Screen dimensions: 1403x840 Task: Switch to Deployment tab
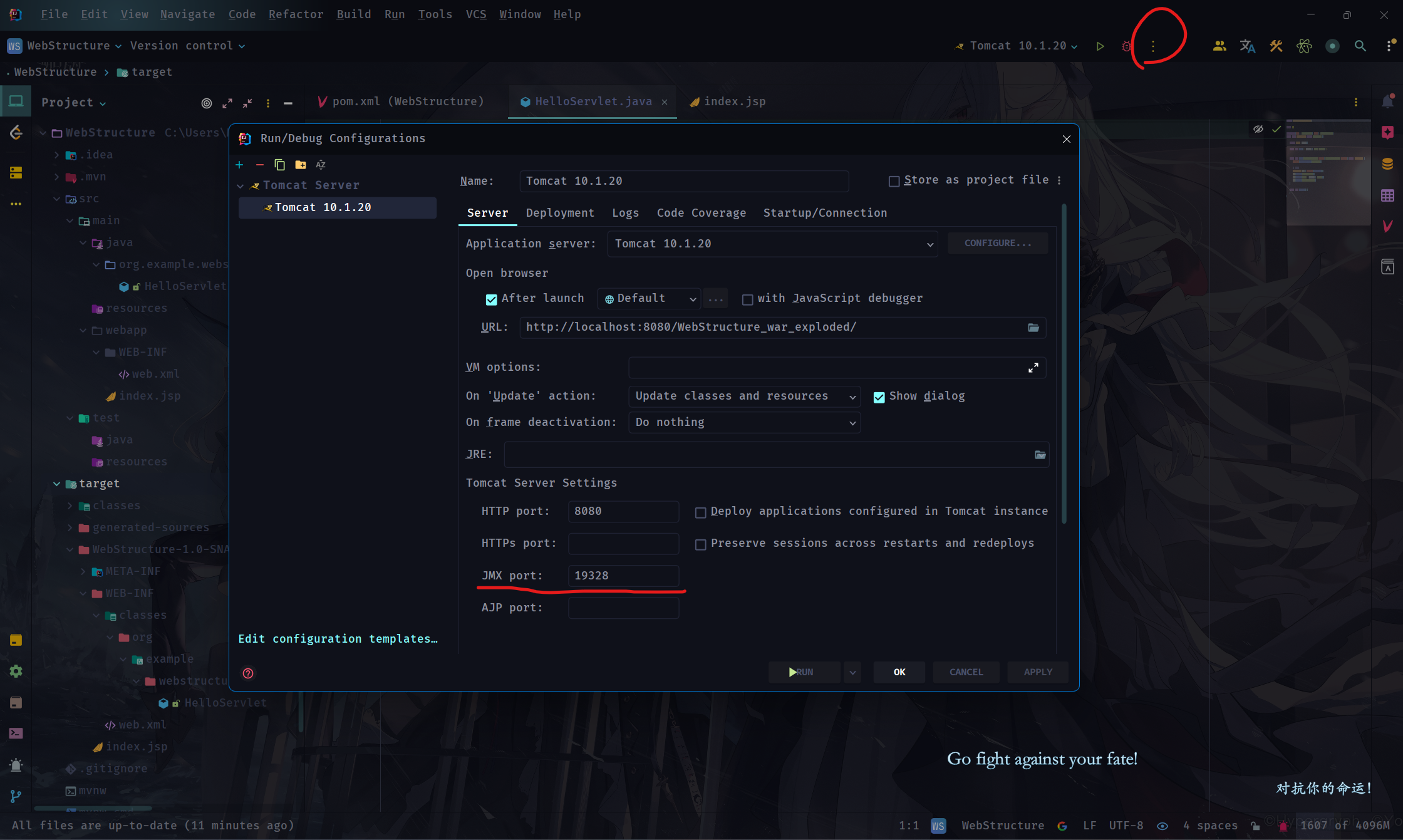560,213
